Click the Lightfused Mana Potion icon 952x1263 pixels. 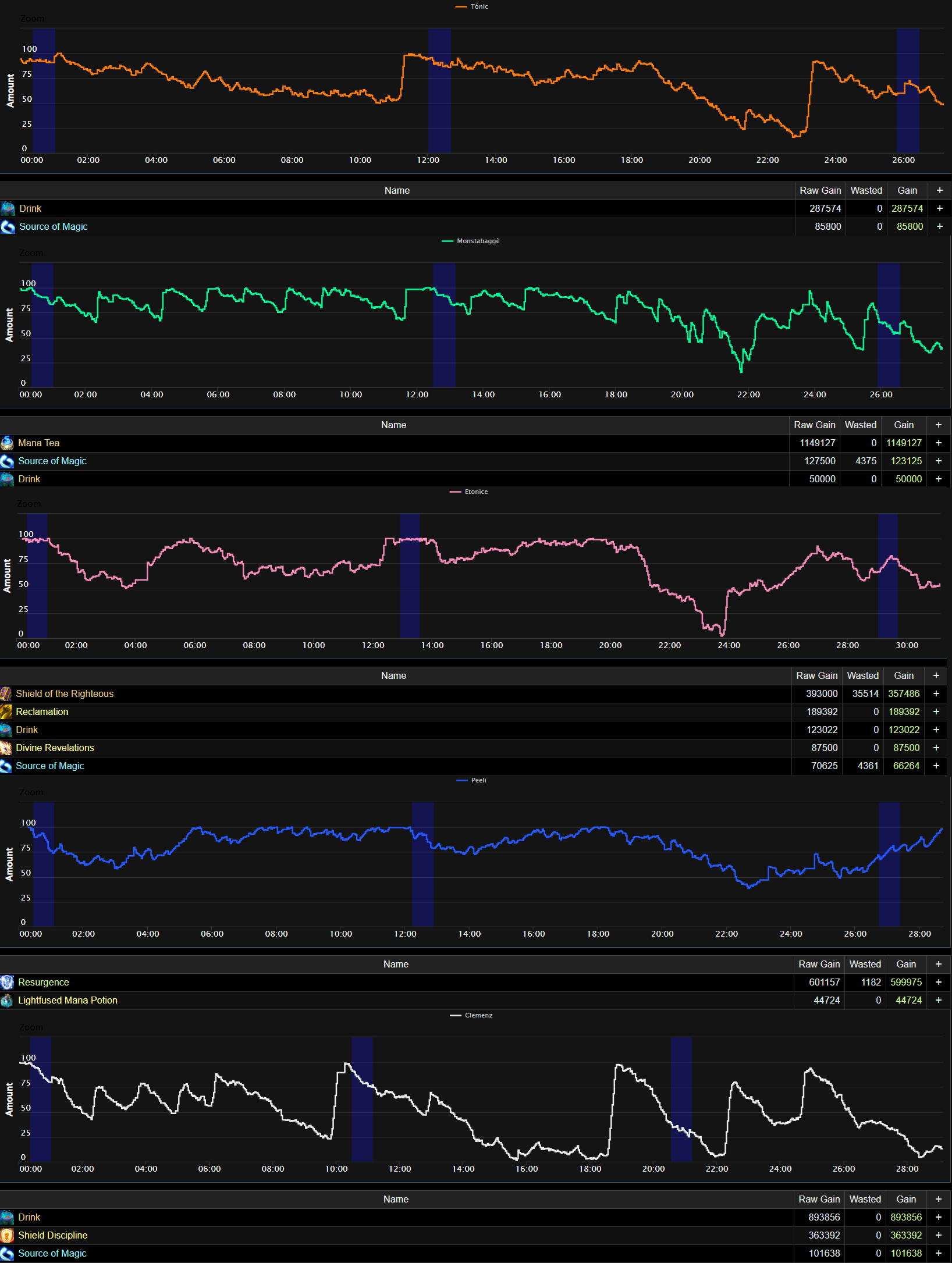(x=7, y=1001)
